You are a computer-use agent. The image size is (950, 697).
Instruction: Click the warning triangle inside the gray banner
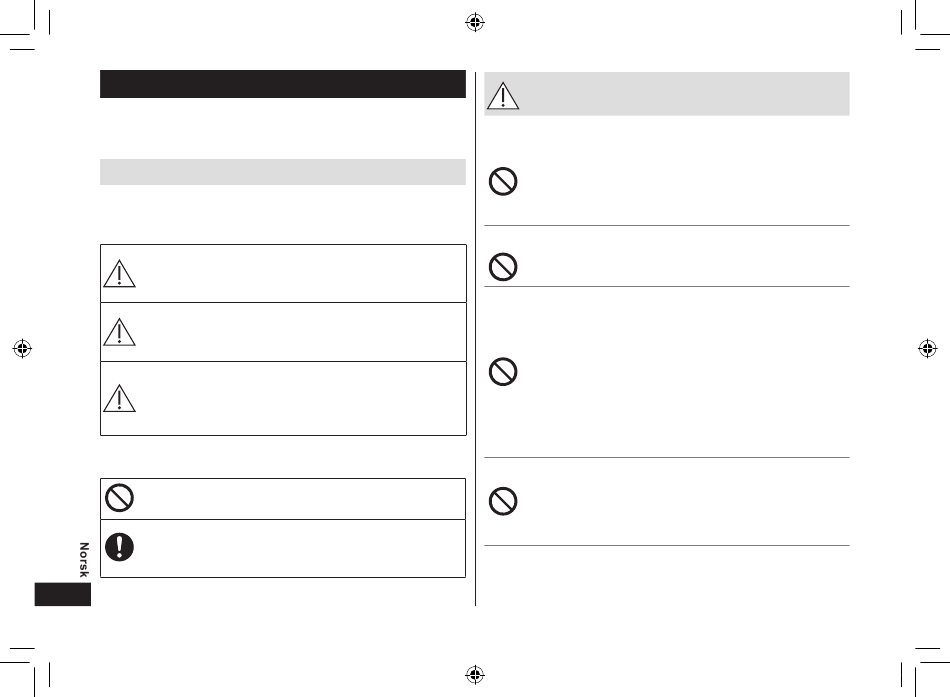[503, 96]
